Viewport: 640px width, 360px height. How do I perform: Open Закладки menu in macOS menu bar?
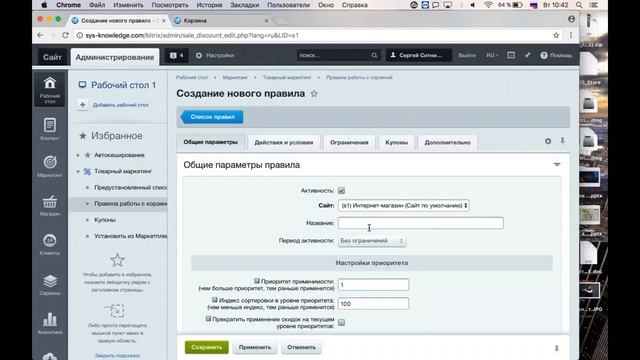[x=244, y=5]
